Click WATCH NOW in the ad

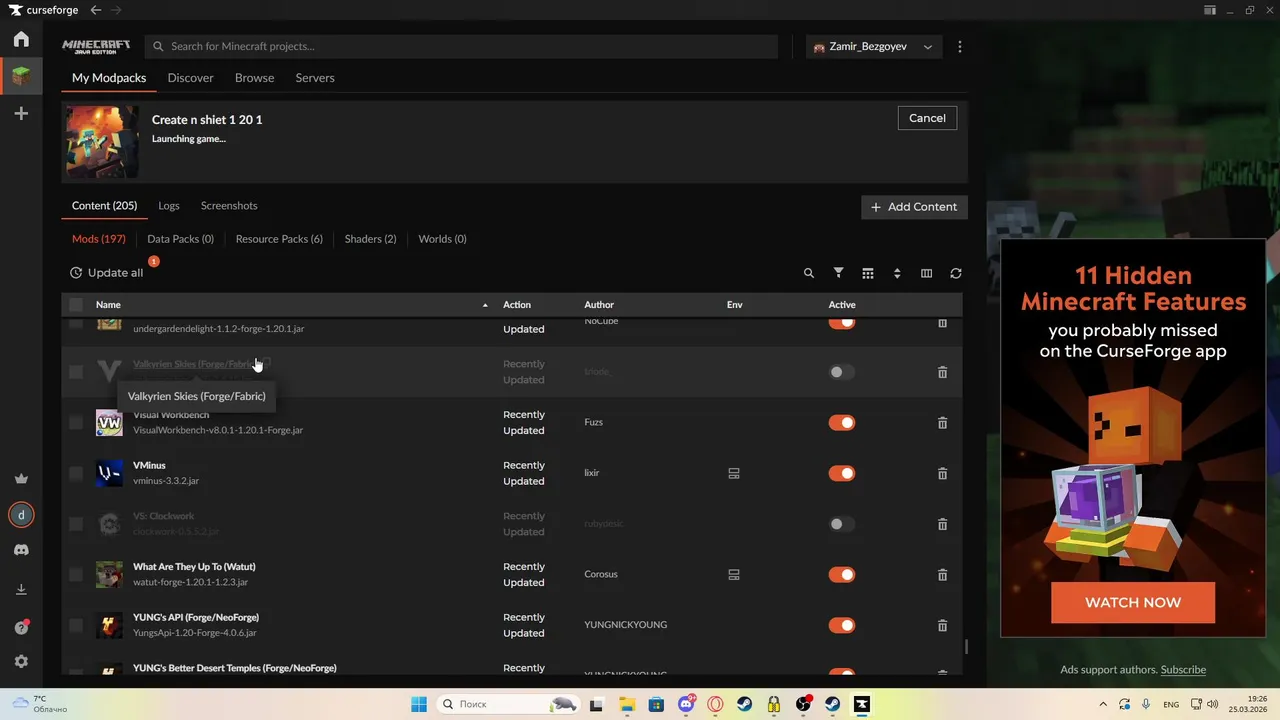1133,602
